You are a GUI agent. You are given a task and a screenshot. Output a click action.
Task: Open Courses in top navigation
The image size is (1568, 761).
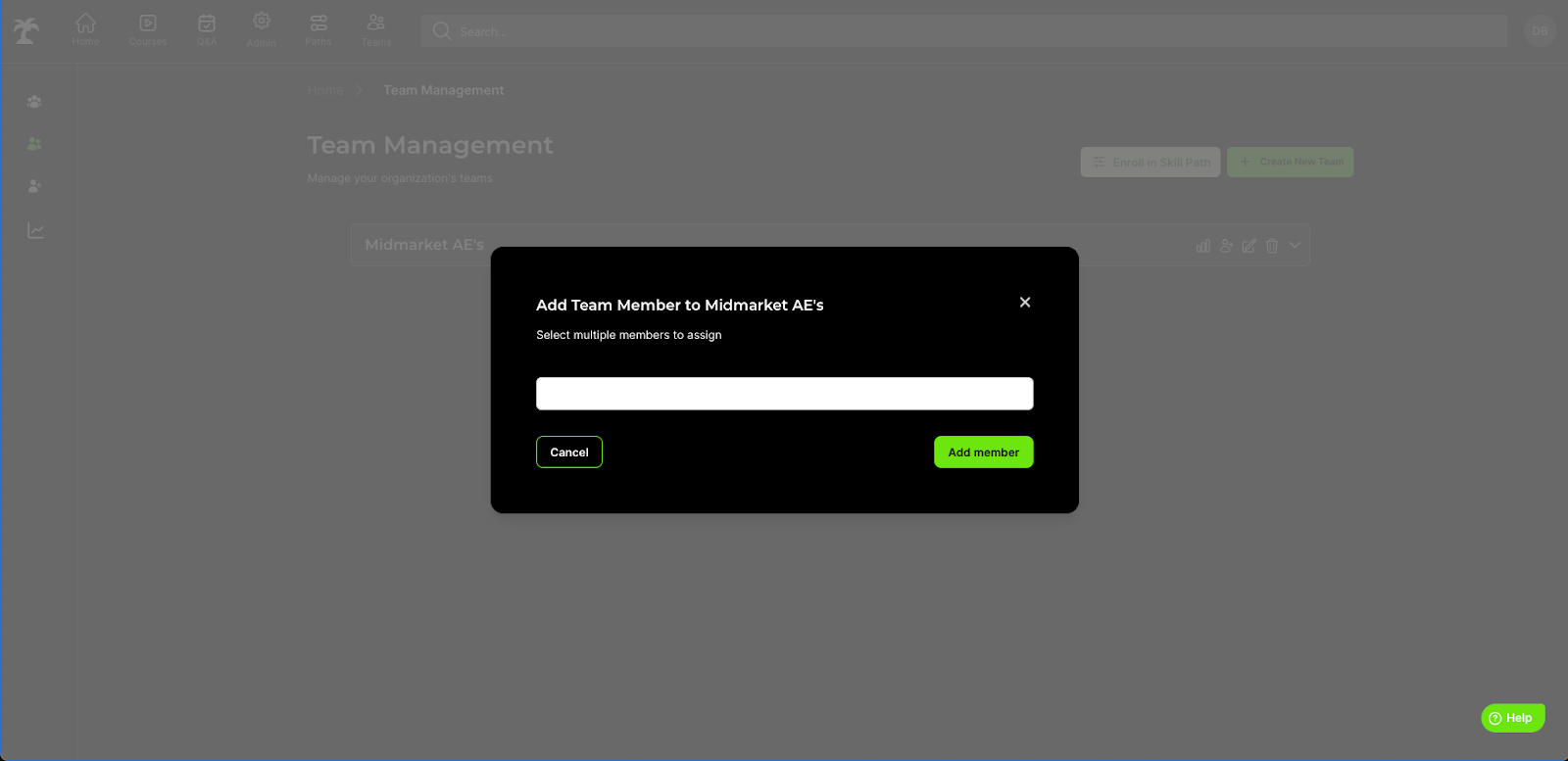click(x=148, y=29)
